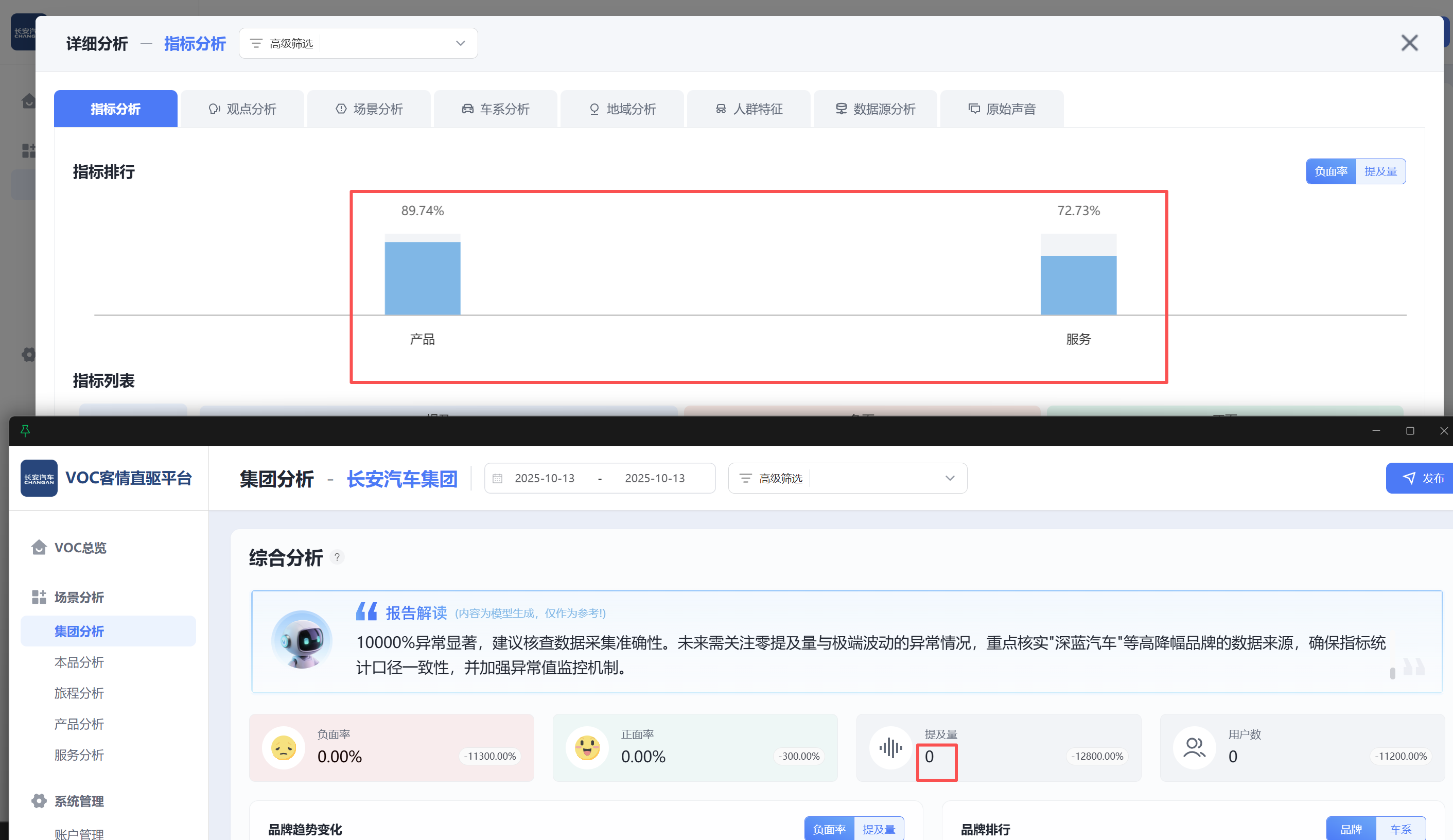Click the 系统管理 gear icon in sidebar
Viewport: 1453px width, 840px height.
tap(39, 801)
